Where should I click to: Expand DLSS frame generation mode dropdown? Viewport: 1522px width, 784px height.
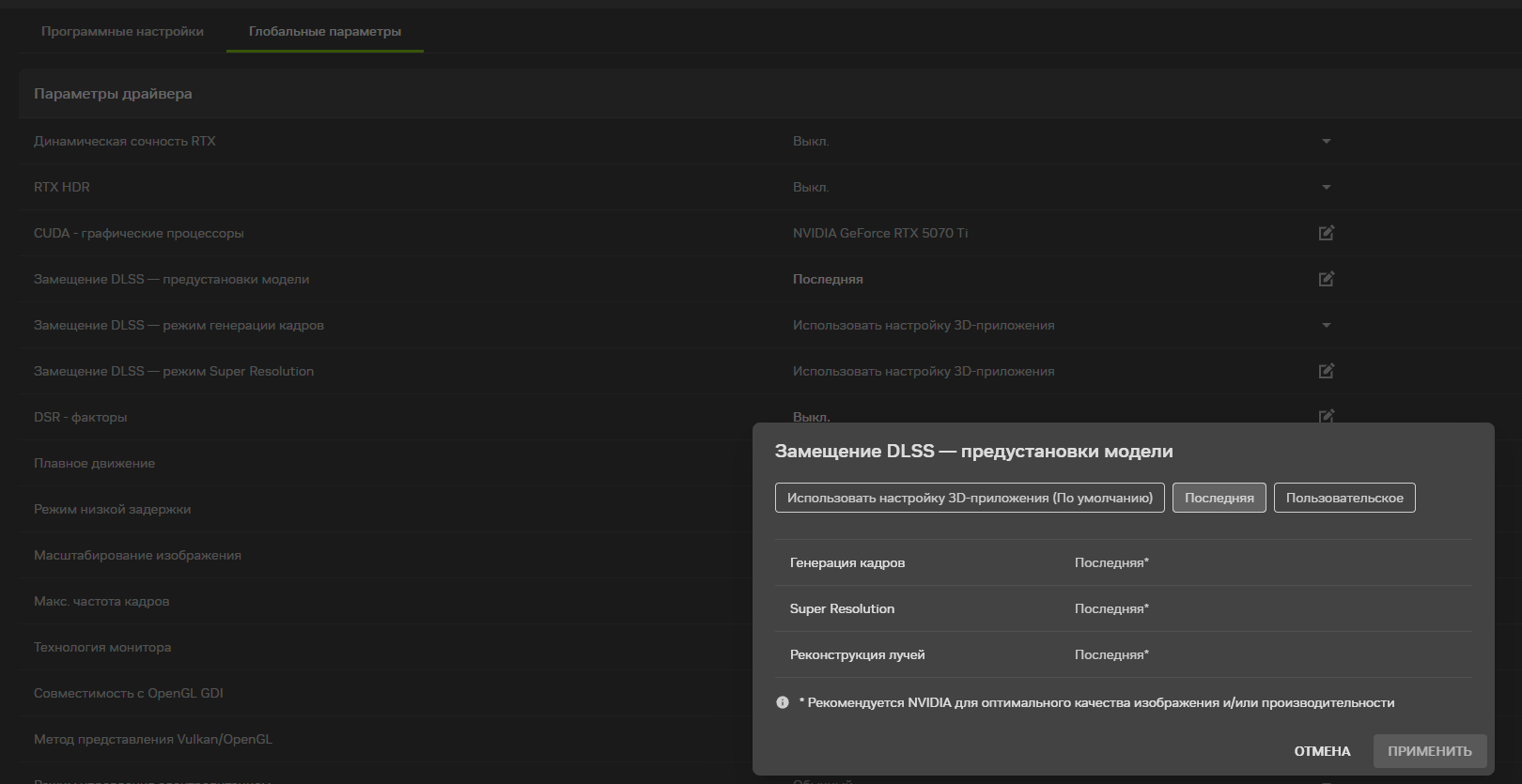tap(1326, 326)
